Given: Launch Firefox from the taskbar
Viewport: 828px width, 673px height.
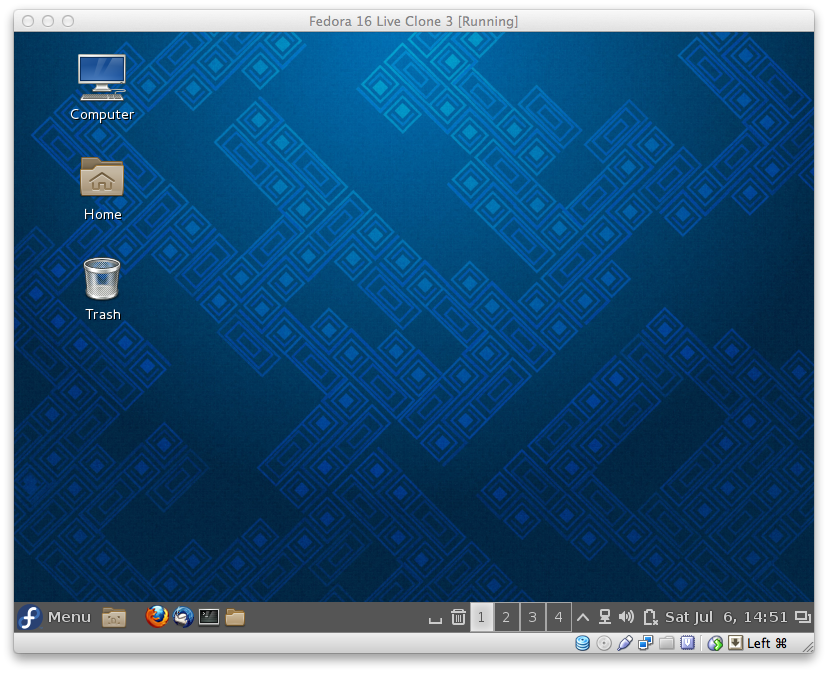Looking at the screenshot, I should [157, 617].
